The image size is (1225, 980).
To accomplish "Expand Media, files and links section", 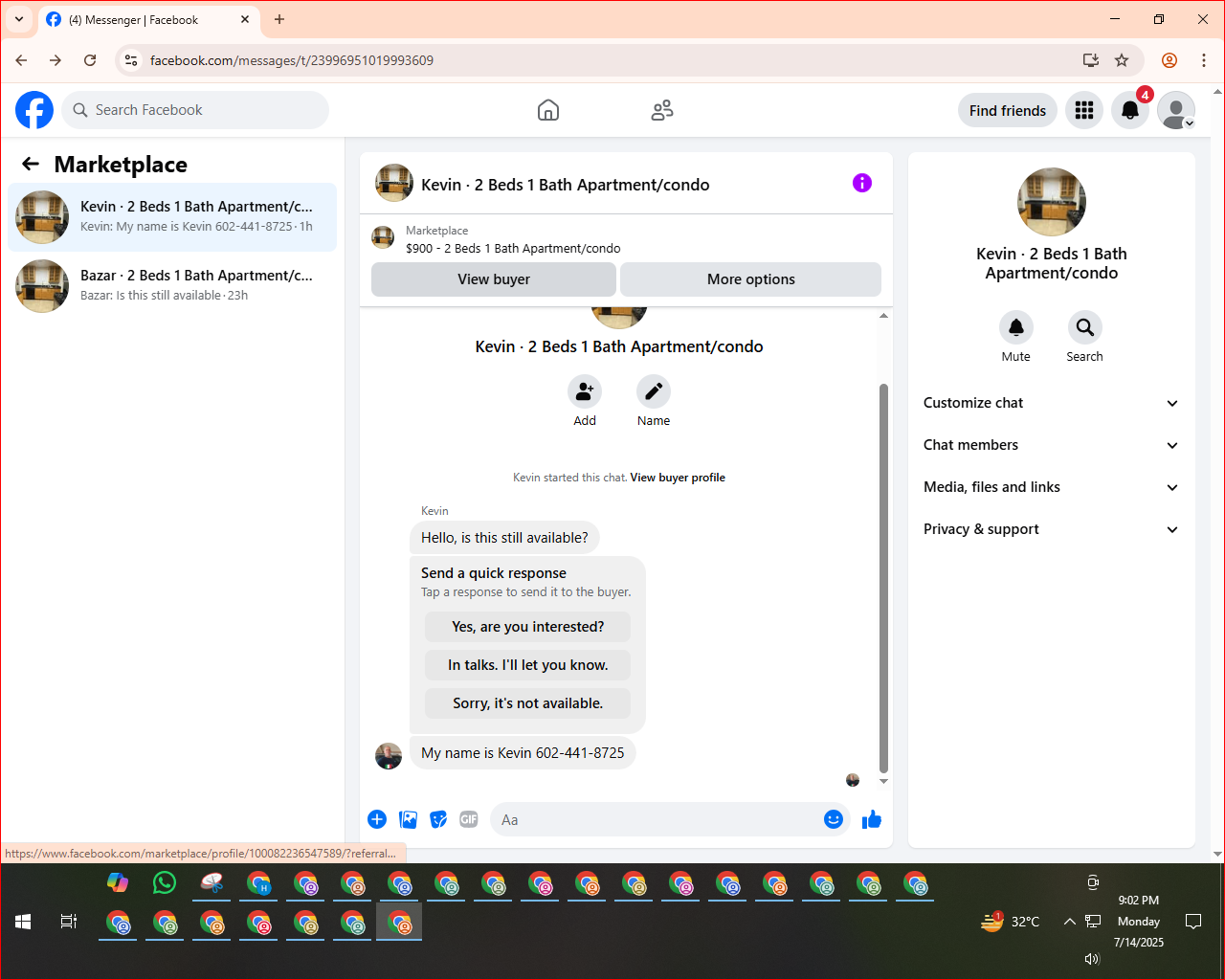I will pos(1052,487).
